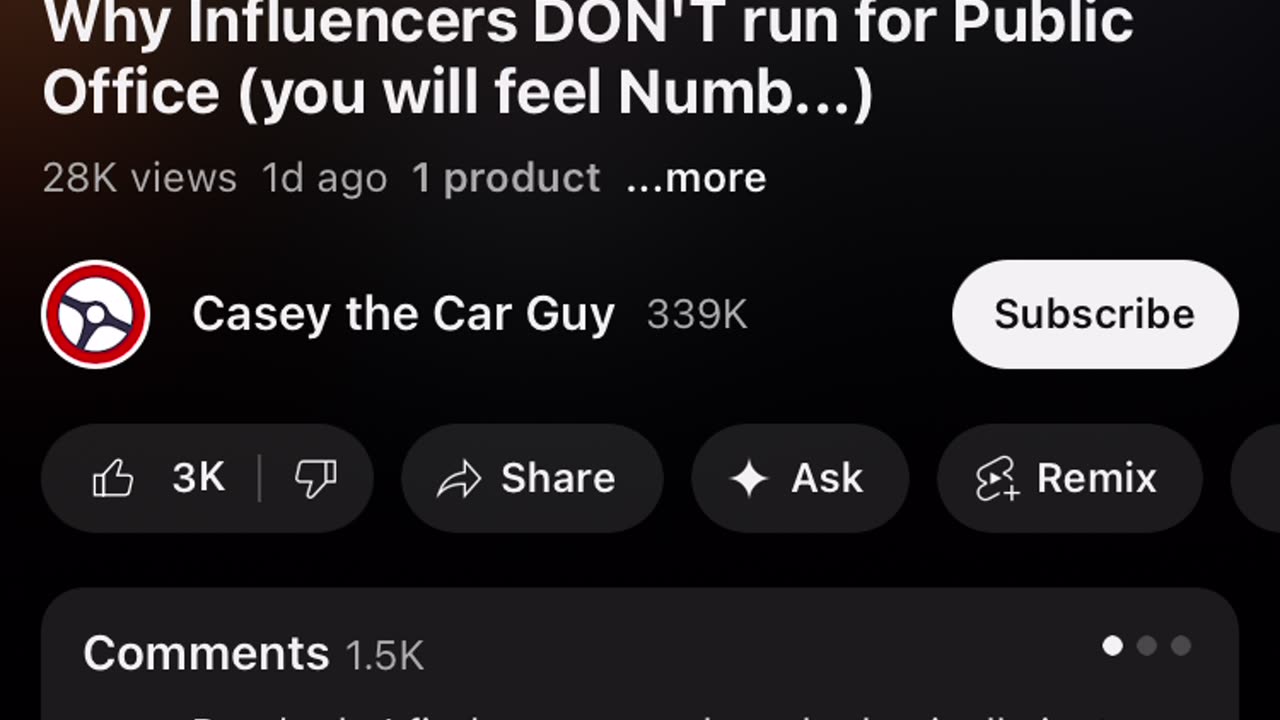Viewport: 1280px width, 720px height.
Task: Select the second comments carousel dot
Action: click(x=1147, y=646)
